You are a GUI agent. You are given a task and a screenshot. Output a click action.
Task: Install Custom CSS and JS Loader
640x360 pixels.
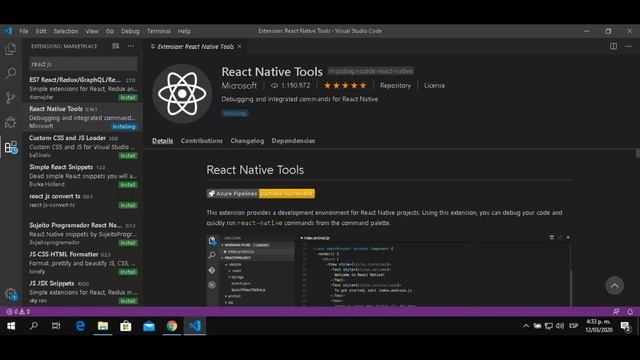pos(128,156)
